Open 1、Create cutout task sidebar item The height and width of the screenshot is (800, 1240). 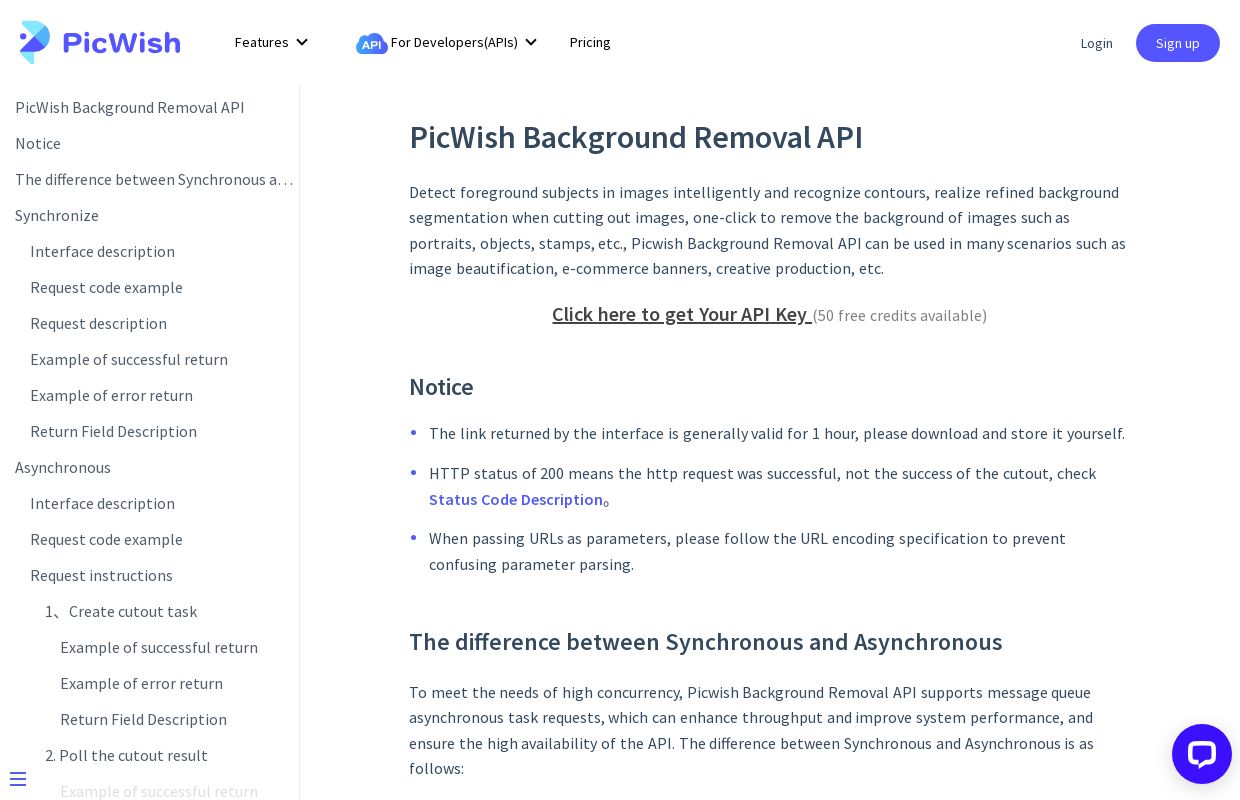121,611
